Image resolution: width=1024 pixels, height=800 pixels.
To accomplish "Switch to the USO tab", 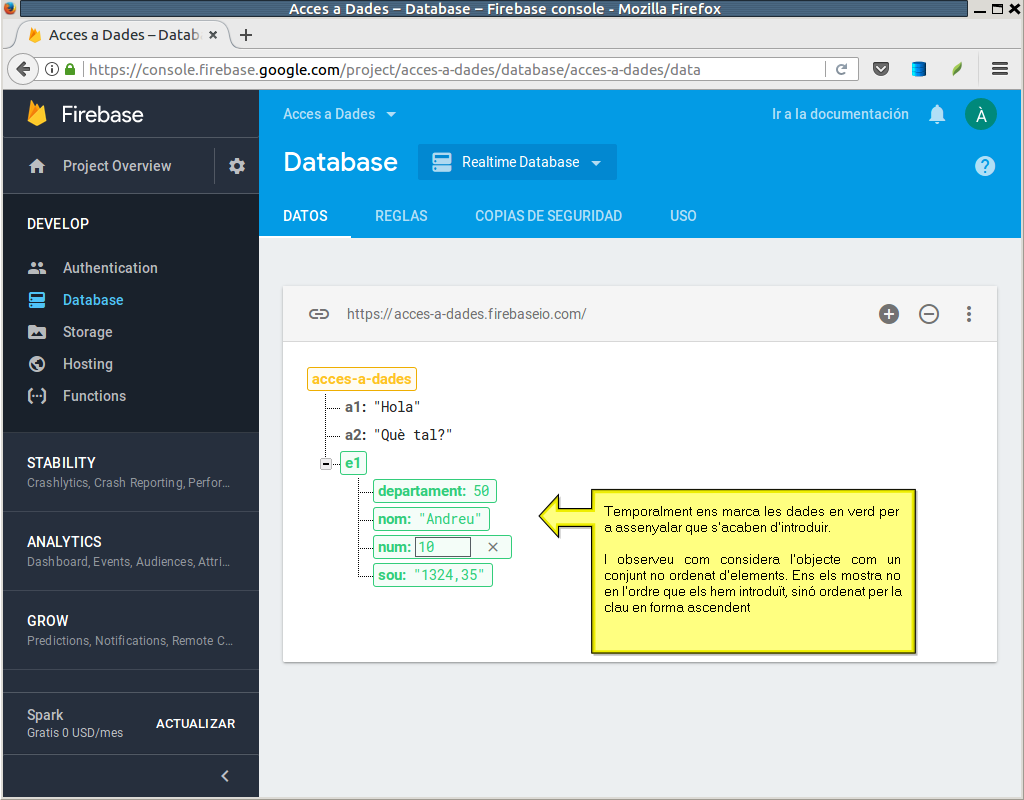I will click(x=683, y=216).
